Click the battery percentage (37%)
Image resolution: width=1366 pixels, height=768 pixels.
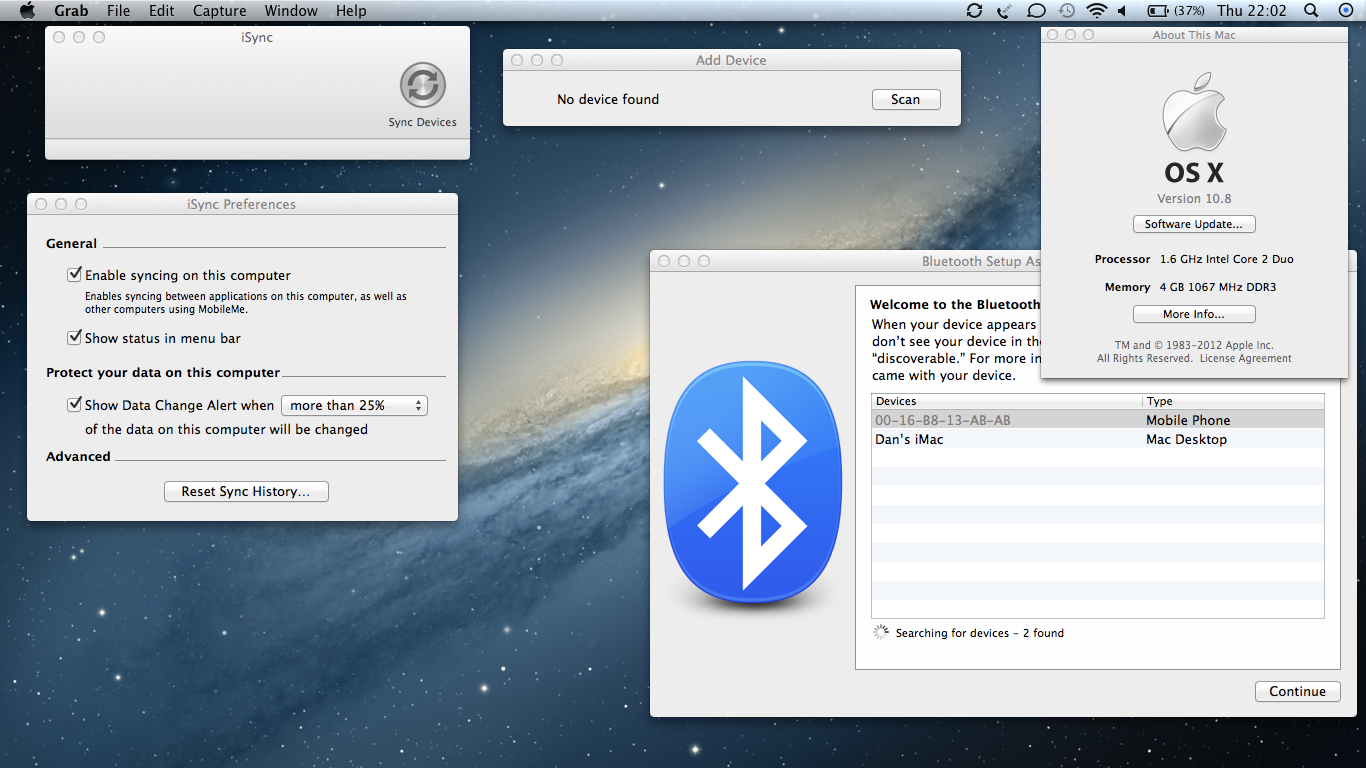(x=1189, y=11)
